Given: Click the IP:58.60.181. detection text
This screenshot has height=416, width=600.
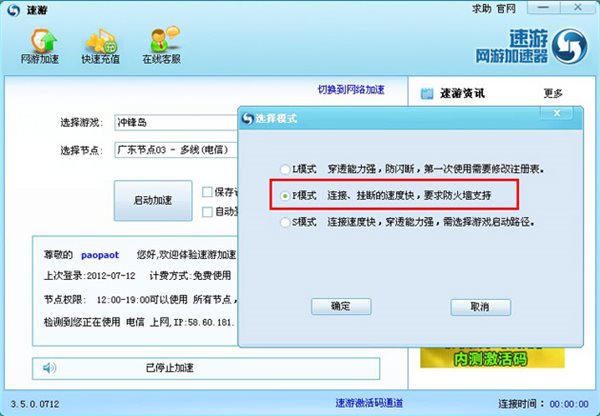Looking at the screenshot, I should (203, 323).
